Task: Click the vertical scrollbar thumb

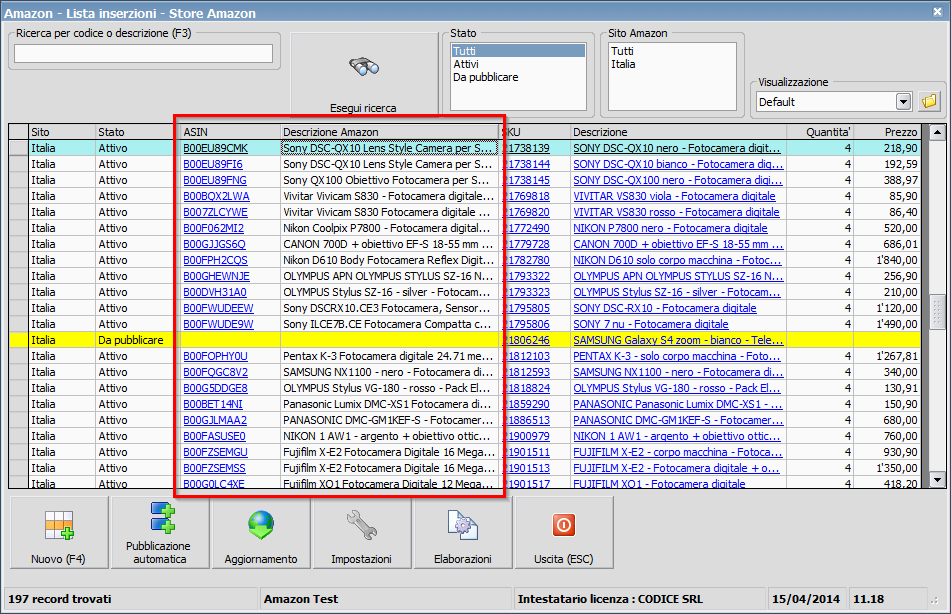Action: (938, 314)
